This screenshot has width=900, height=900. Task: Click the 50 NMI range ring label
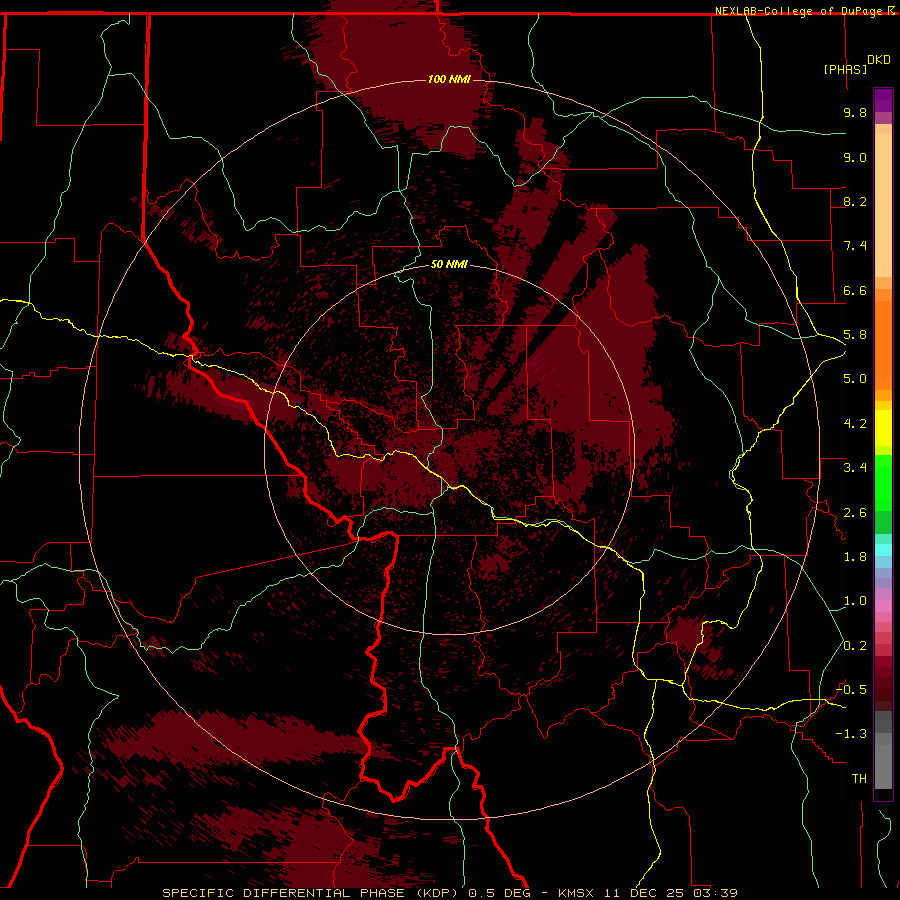click(x=449, y=265)
